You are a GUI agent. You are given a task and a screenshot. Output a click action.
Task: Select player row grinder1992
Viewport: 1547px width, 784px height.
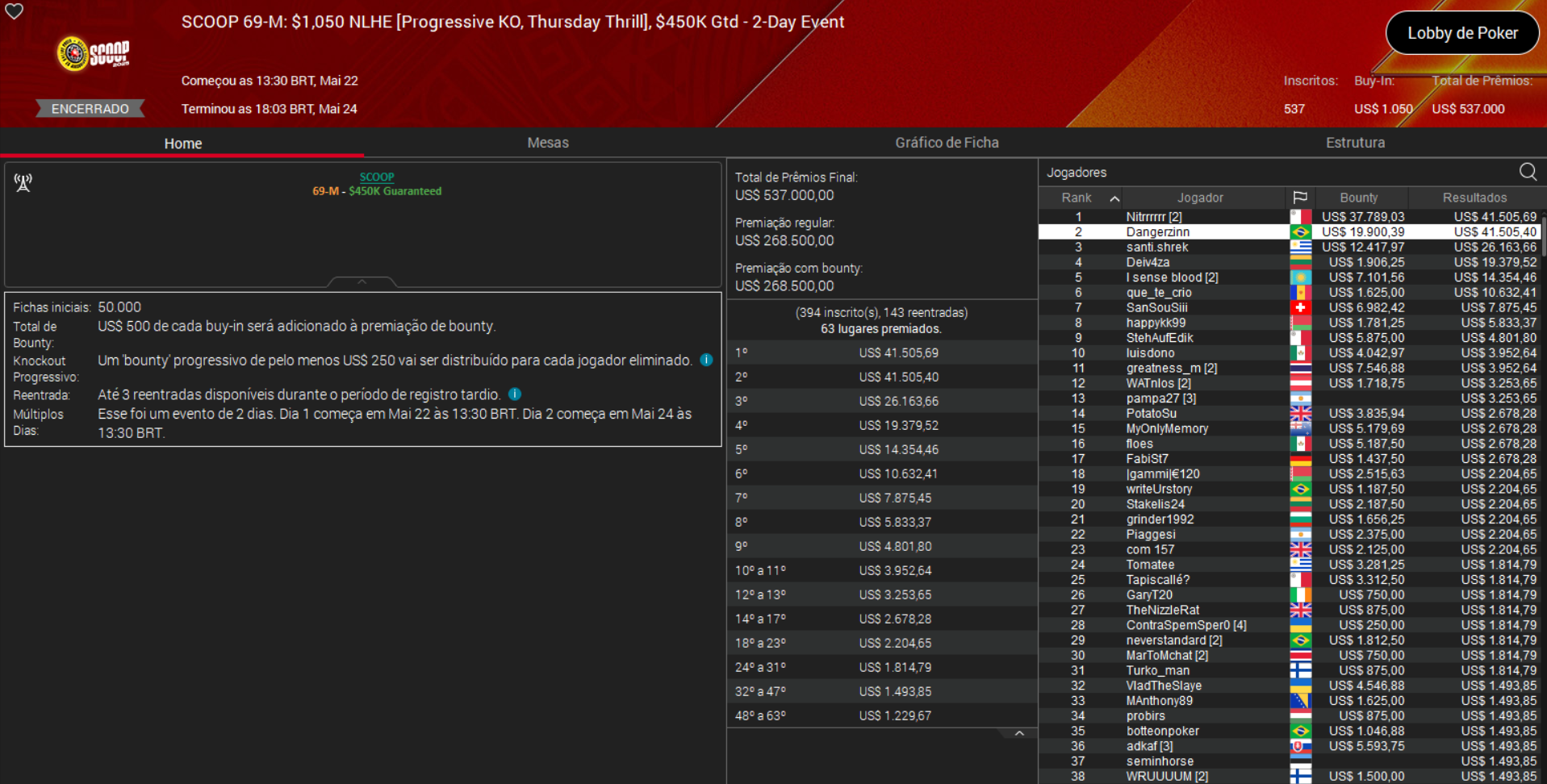[1289, 519]
